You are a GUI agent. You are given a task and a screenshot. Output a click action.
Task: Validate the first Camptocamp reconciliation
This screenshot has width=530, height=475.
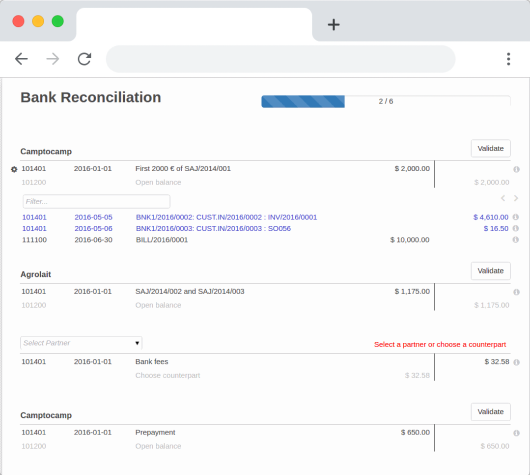[490, 148]
